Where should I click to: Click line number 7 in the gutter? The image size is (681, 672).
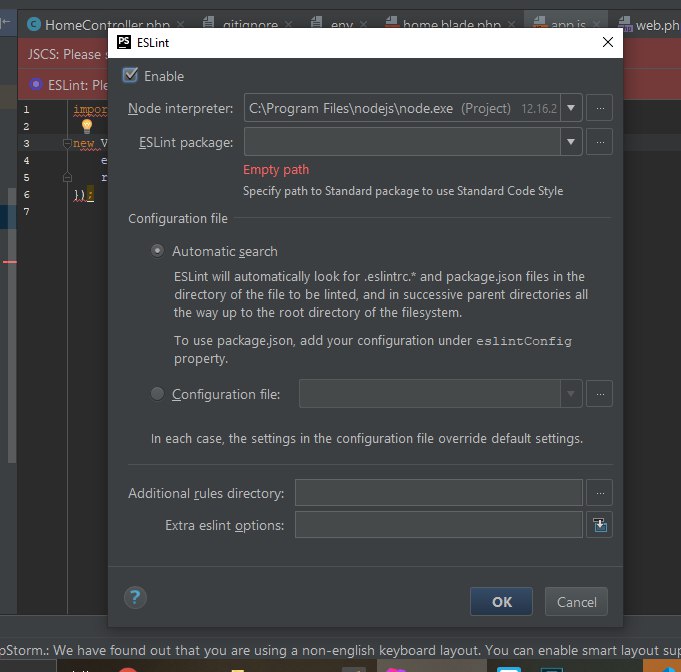[x=26, y=212]
